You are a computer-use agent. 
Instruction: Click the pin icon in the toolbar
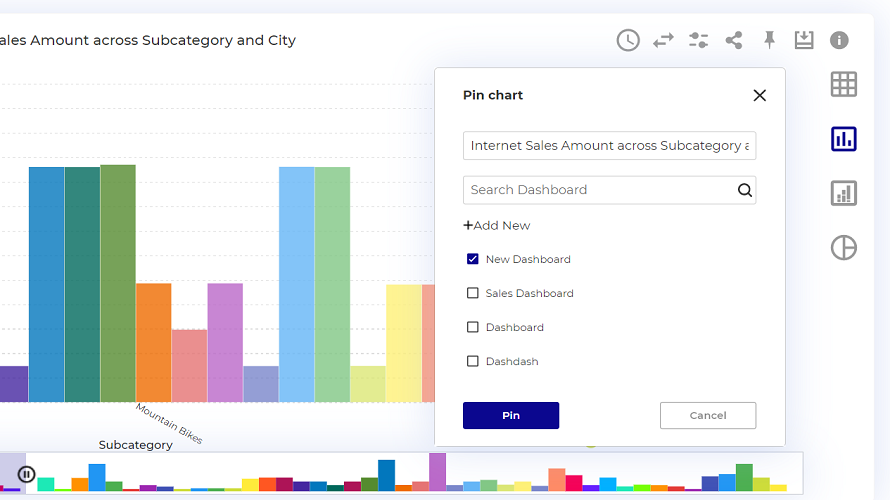click(769, 40)
